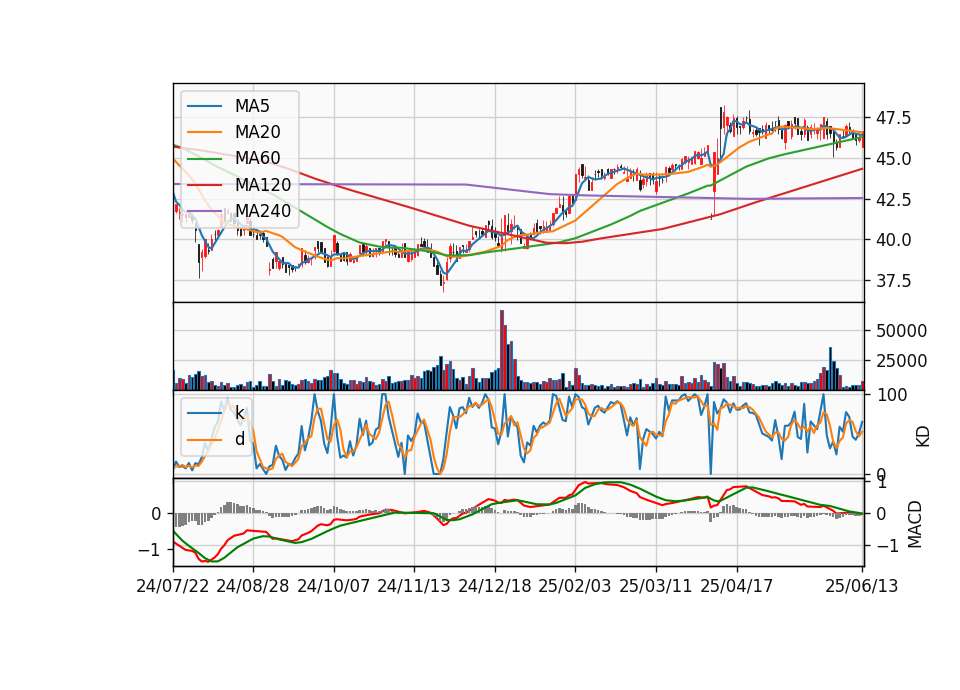The width and height of the screenshot is (960, 690).
Task: Click the 24/12/18 date axis label
Action: point(495,586)
